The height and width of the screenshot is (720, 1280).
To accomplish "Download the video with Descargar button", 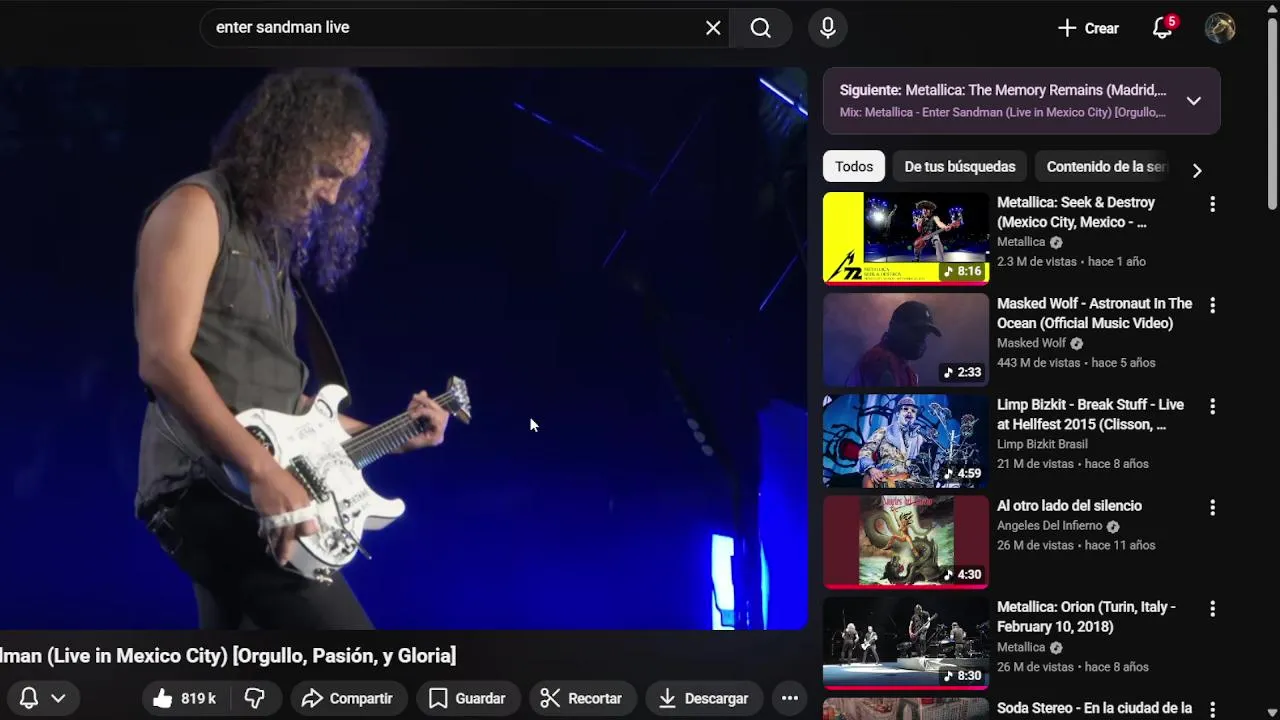I will click(x=703, y=698).
